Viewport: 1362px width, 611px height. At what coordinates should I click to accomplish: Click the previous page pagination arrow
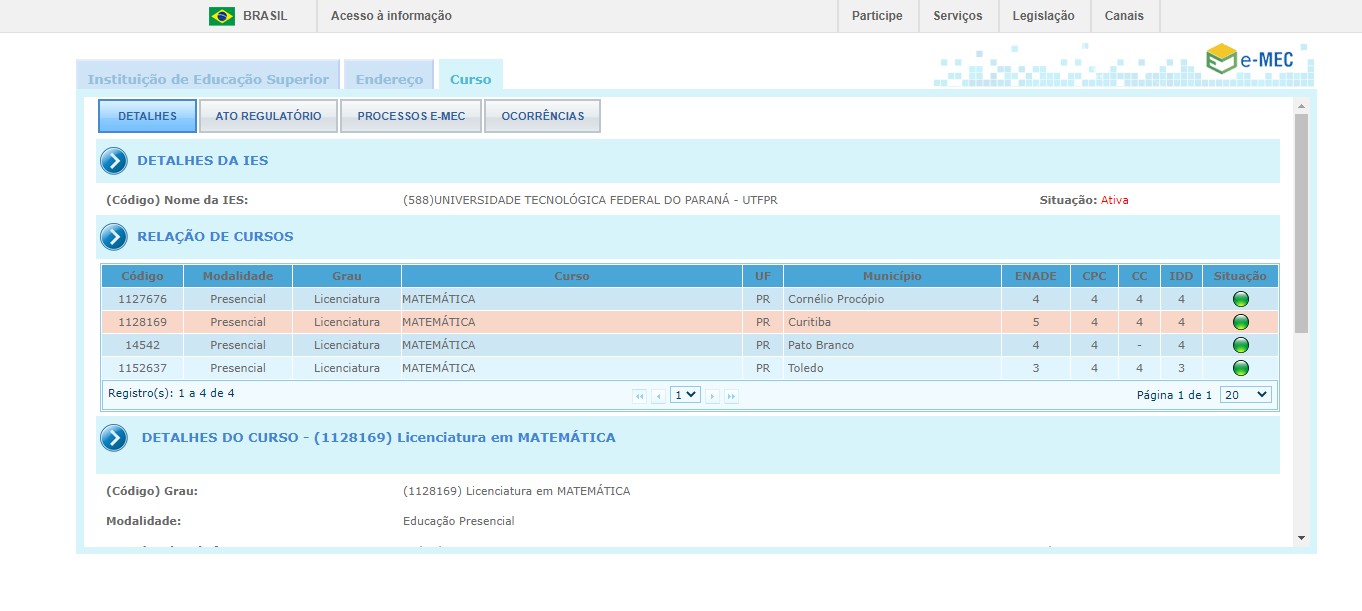(x=658, y=396)
